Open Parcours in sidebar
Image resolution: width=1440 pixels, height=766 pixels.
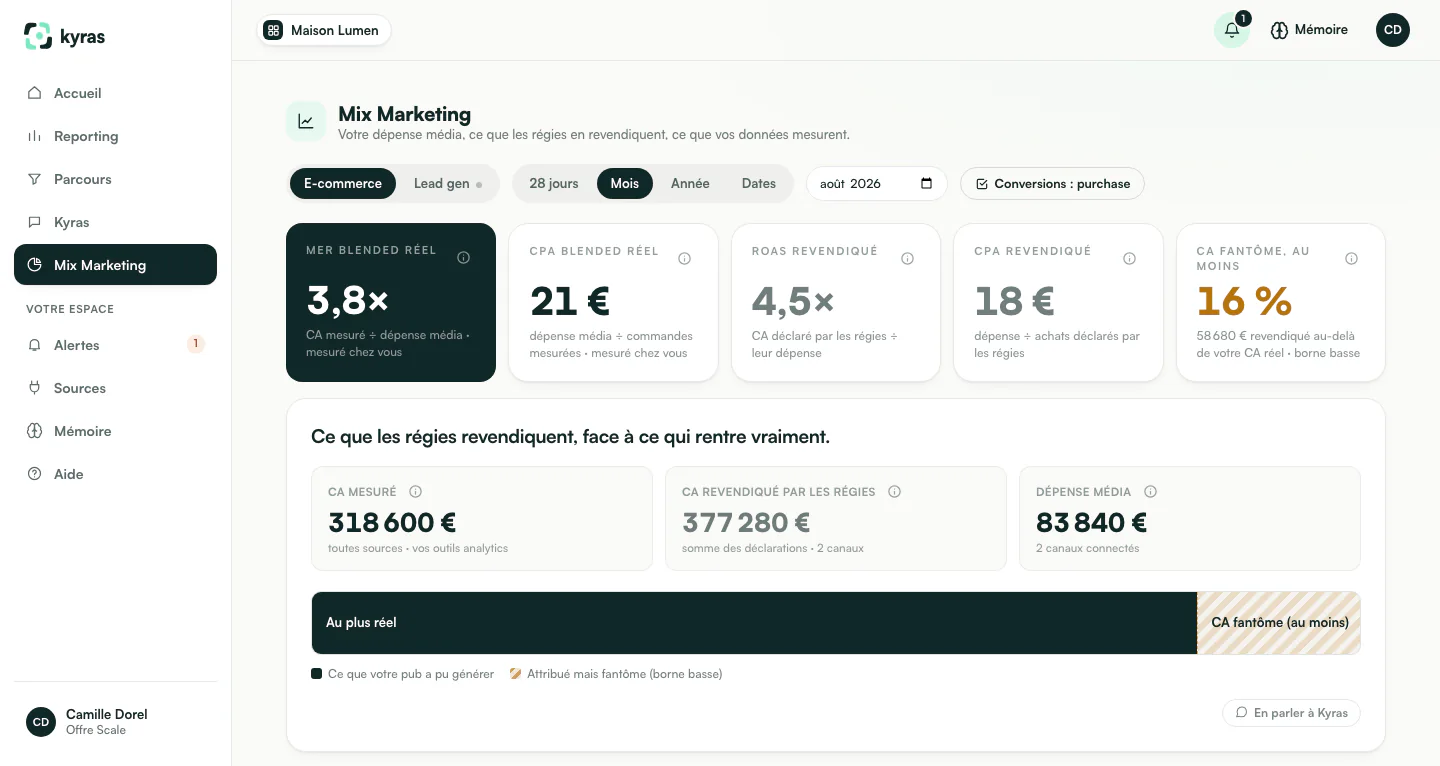(115, 179)
